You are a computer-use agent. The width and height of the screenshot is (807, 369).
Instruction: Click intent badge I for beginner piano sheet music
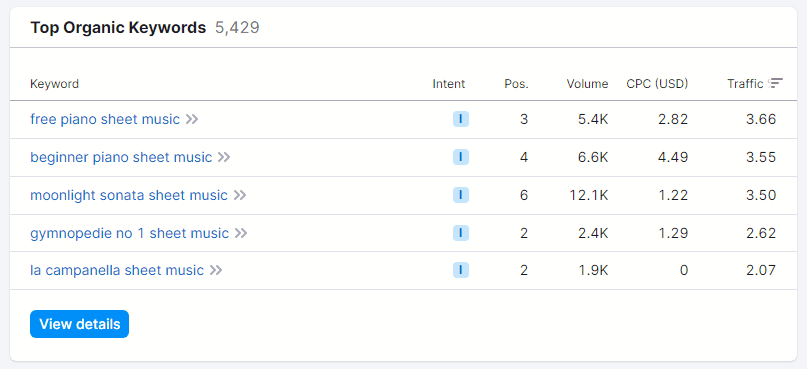coord(461,157)
